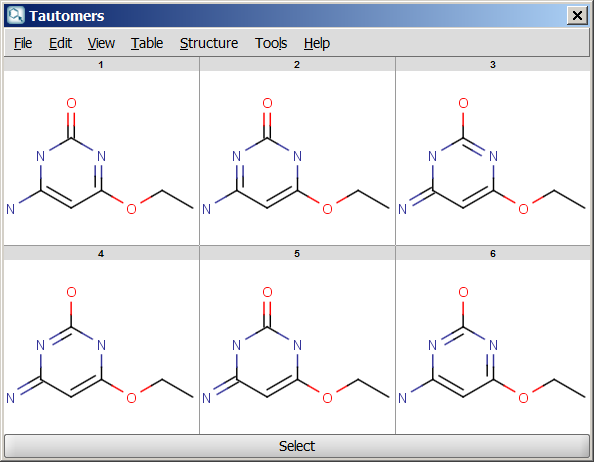The height and width of the screenshot is (462, 594).
Task: Click column header labeled 3
Action: coord(493,65)
